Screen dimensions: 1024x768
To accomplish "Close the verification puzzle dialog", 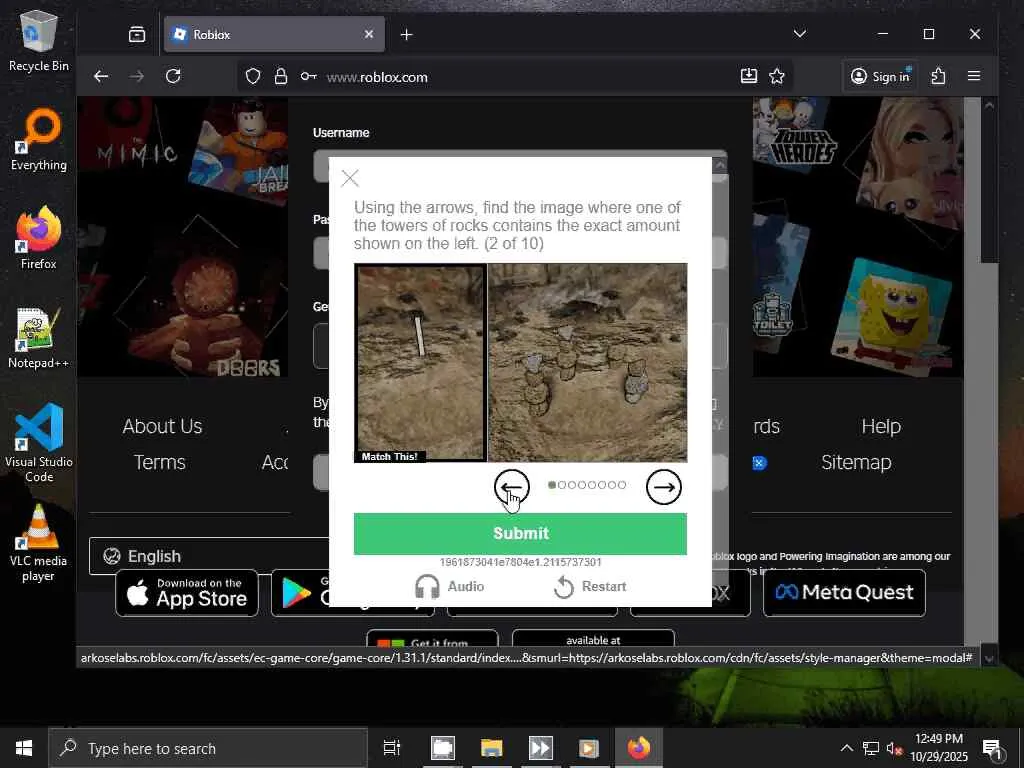I will tap(350, 178).
